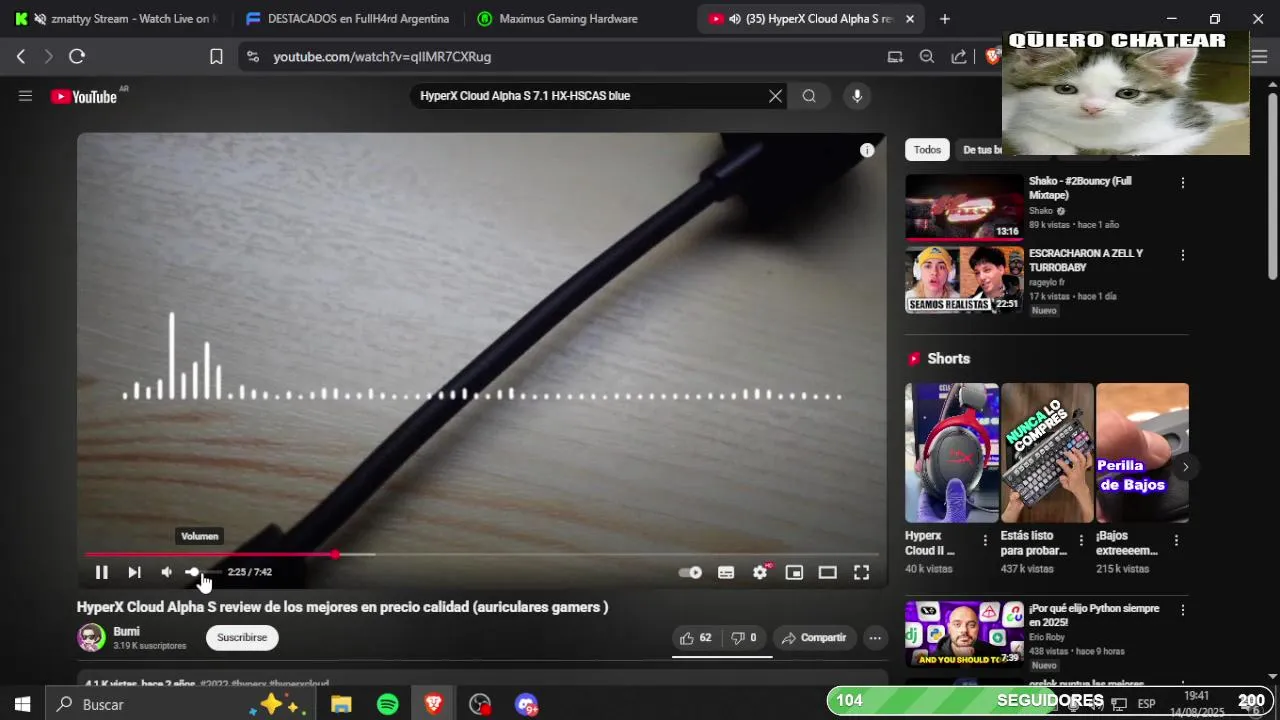This screenshot has width=1280, height=720.
Task: Switch to zmattyy Stream Kick tab
Action: [116, 19]
